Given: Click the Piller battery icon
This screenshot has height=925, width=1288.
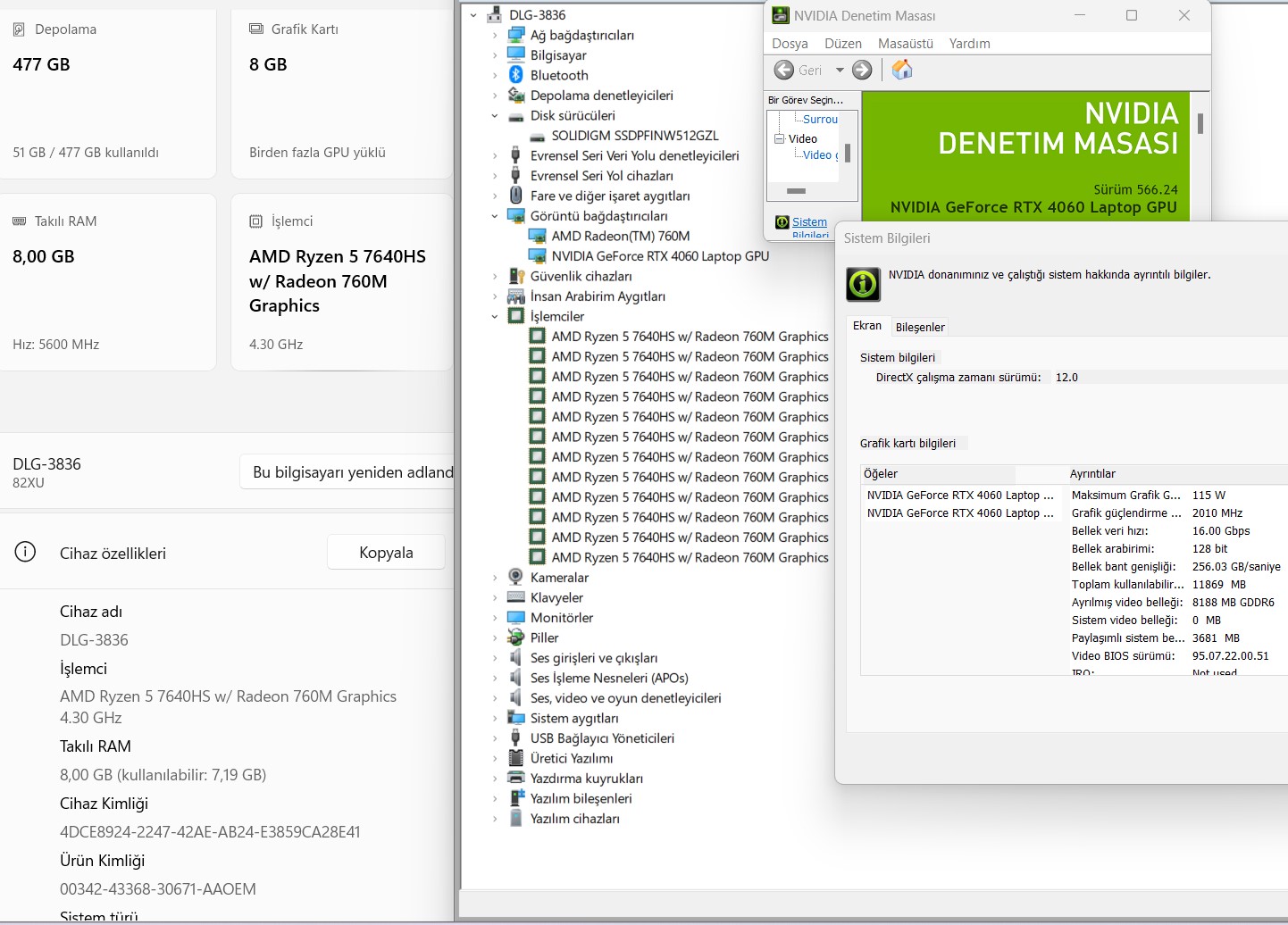Looking at the screenshot, I should (x=515, y=637).
